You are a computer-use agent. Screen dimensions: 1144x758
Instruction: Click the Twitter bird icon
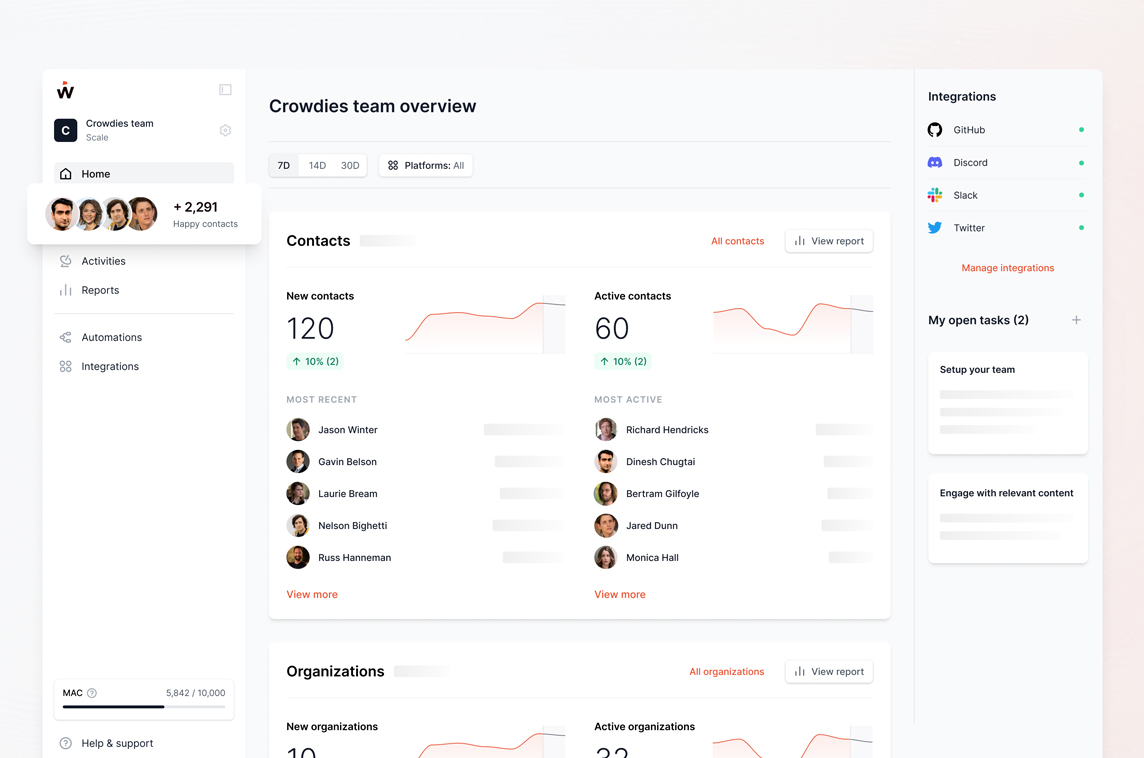935,228
